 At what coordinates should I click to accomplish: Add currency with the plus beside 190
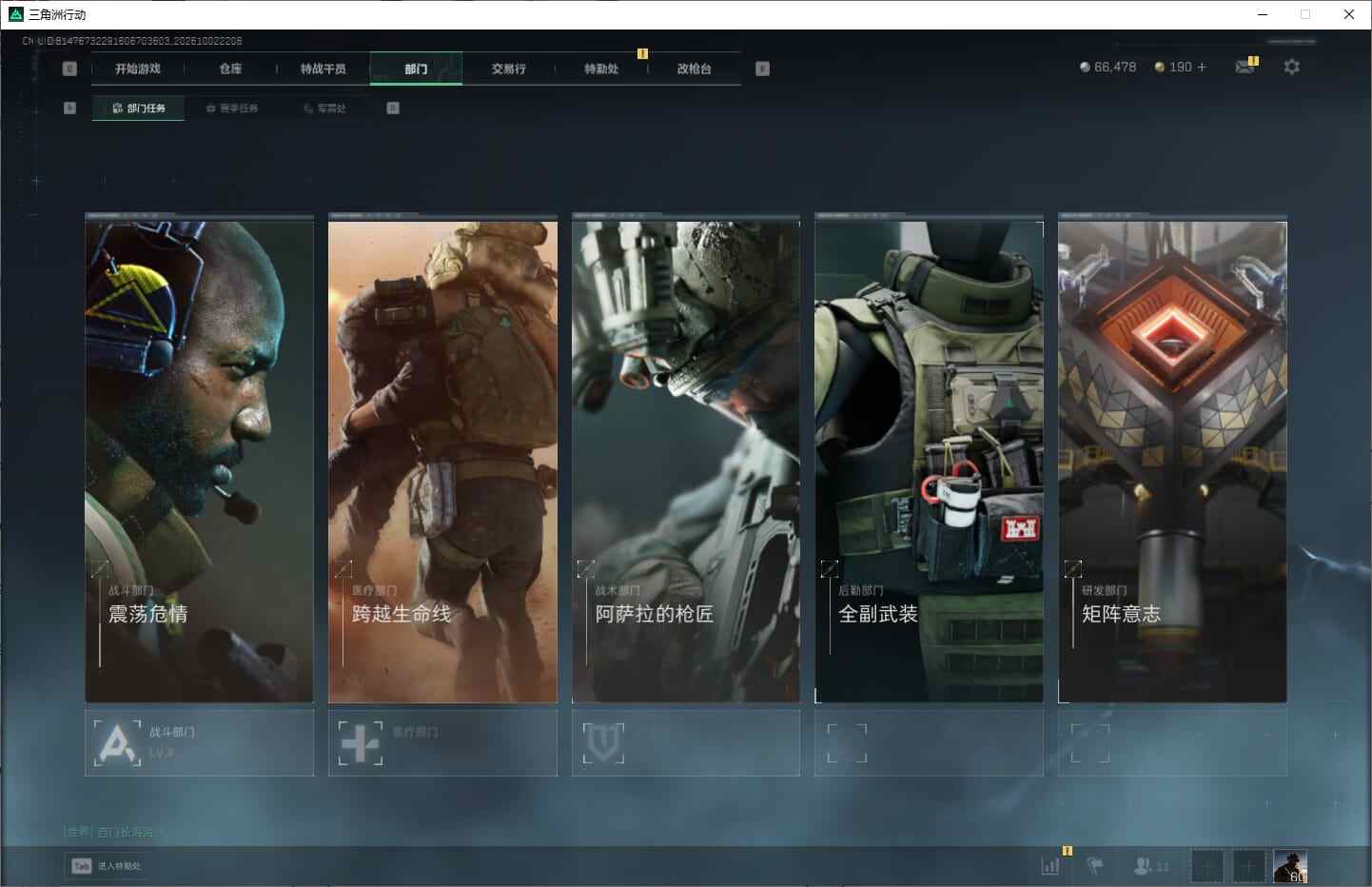click(x=1202, y=67)
